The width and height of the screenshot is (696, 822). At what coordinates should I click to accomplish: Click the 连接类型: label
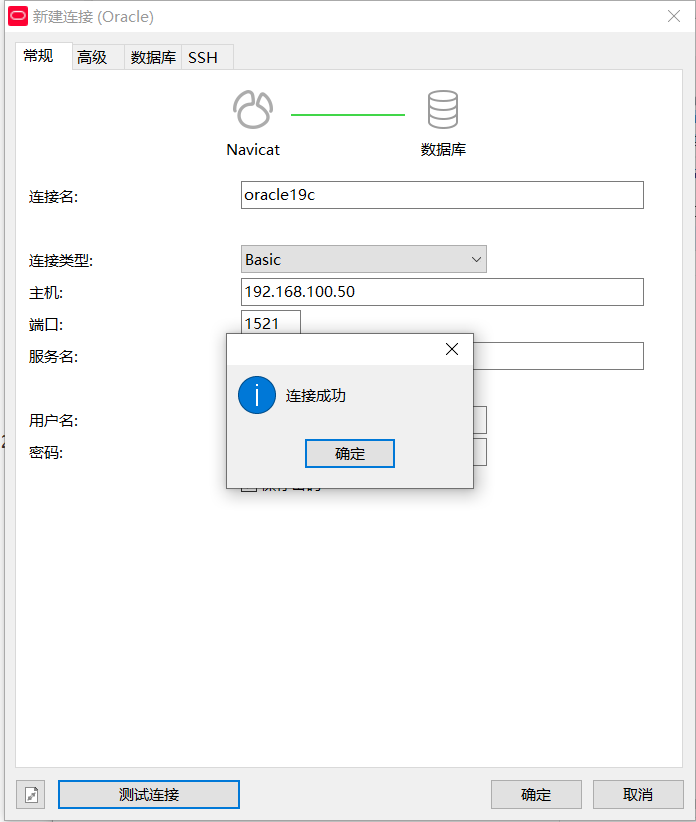tap(61, 261)
